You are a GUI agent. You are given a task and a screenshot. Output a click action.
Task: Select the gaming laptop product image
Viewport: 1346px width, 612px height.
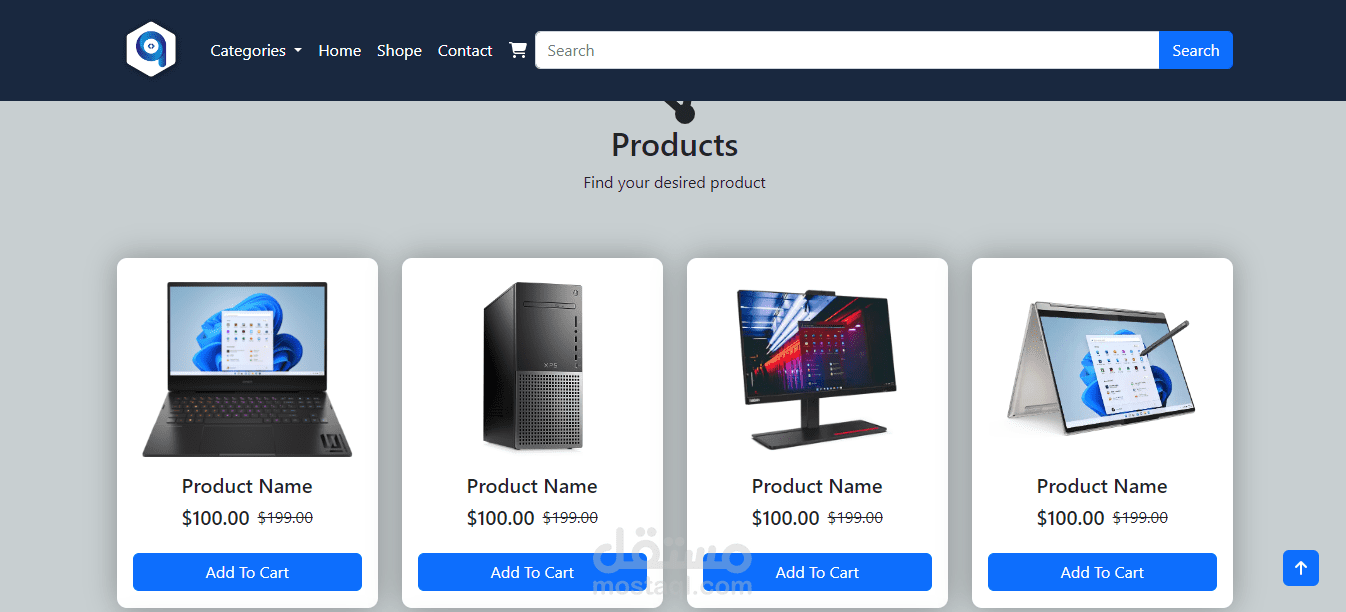coord(247,369)
